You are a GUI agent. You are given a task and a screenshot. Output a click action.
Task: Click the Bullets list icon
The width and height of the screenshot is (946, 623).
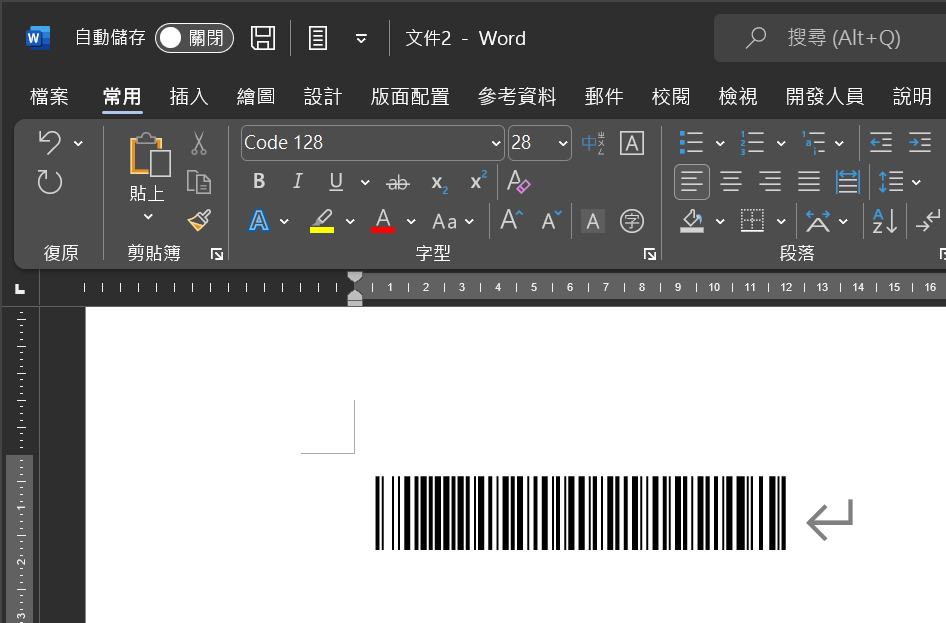coord(691,143)
